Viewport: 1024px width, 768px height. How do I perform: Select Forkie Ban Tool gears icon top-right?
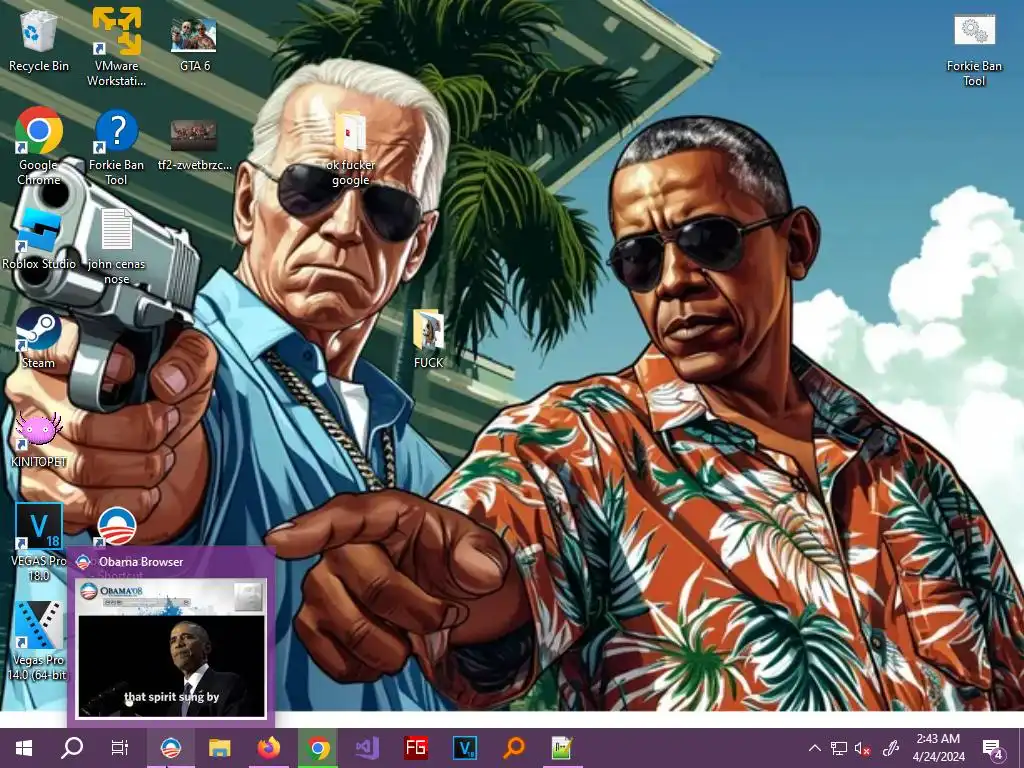tap(974, 51)
